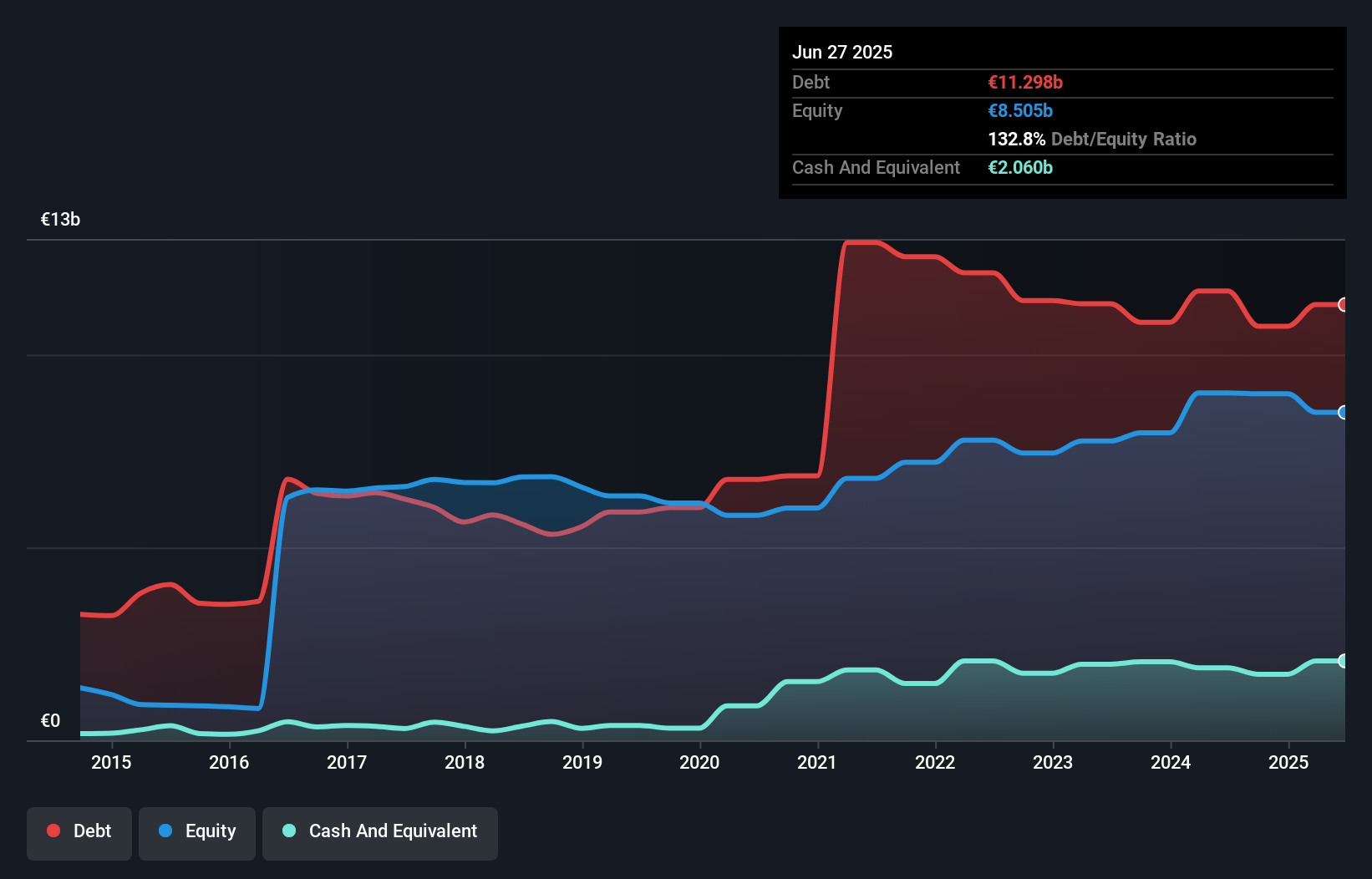Image resolution: width=1372 pixels, height=879 pixels.
Task: Click the €13b gridline label
Action: click(60, 219)
